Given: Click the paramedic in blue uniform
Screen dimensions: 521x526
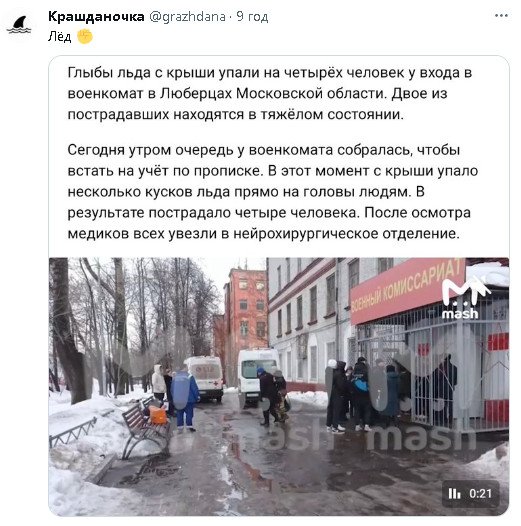Looking at the screenshot, I should point(185,397).
